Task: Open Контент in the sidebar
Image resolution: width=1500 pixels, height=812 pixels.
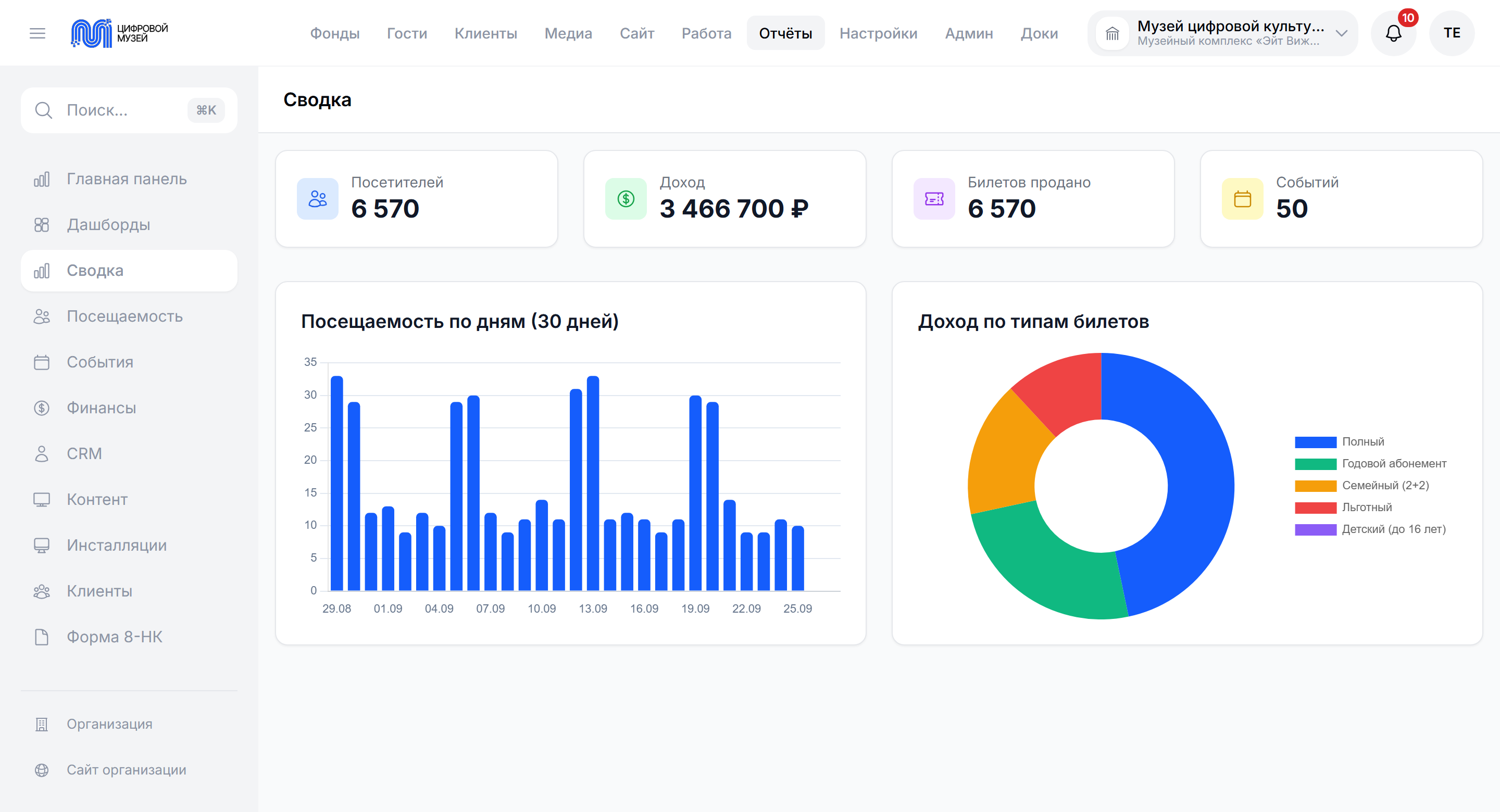Action: coord(129,499)
